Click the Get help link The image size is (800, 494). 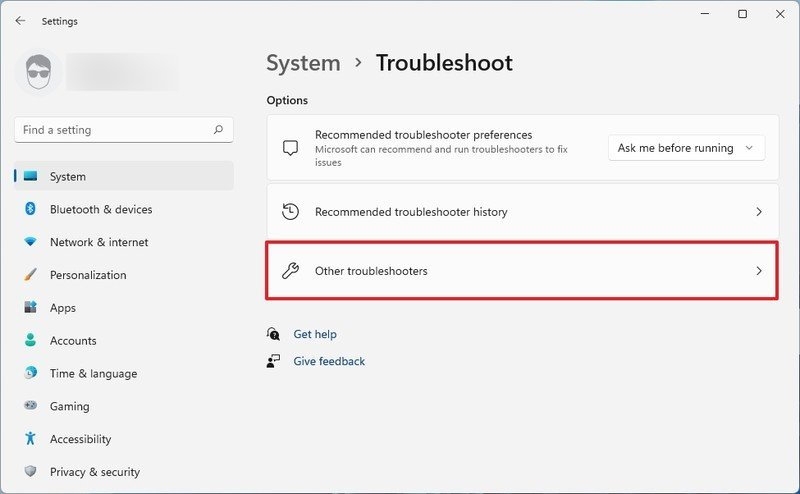[315, 334]
